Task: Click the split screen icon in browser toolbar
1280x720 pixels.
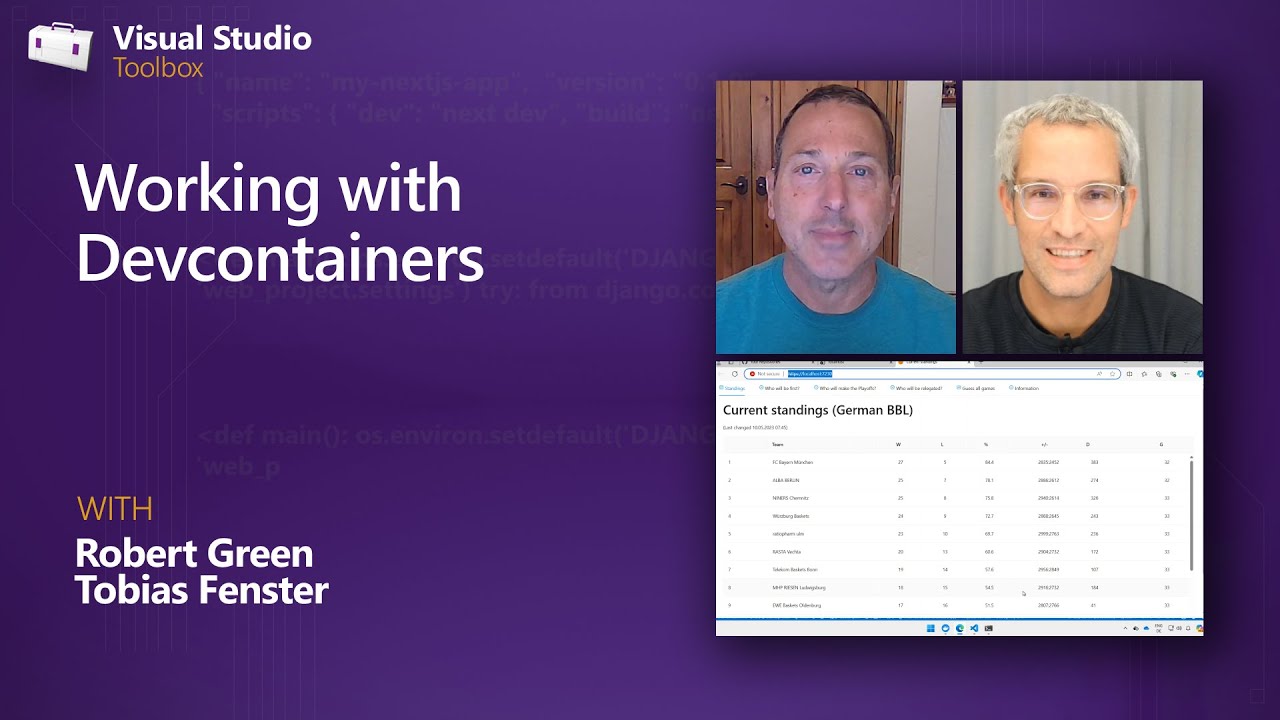Action: coord(1129,374)
